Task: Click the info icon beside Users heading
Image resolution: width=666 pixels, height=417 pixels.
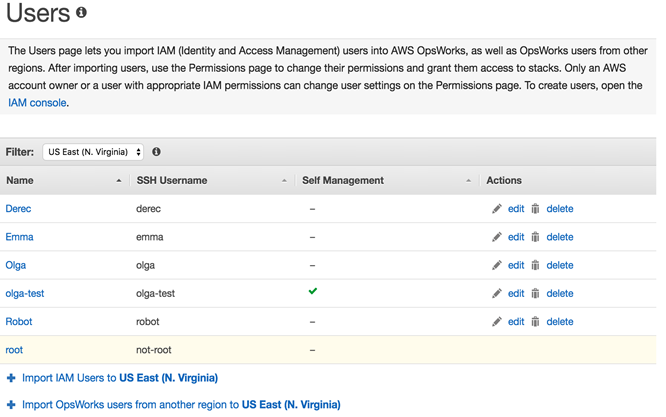Action: 81,13
